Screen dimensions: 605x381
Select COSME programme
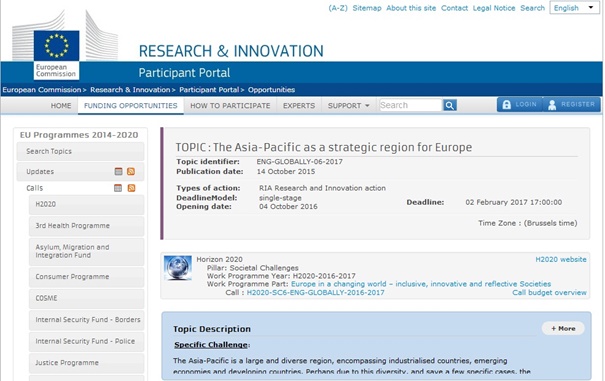pos(86,298)
